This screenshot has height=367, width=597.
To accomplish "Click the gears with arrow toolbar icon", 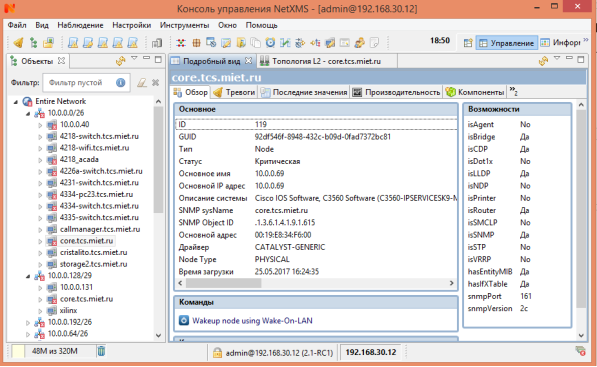I will (300, 43).
